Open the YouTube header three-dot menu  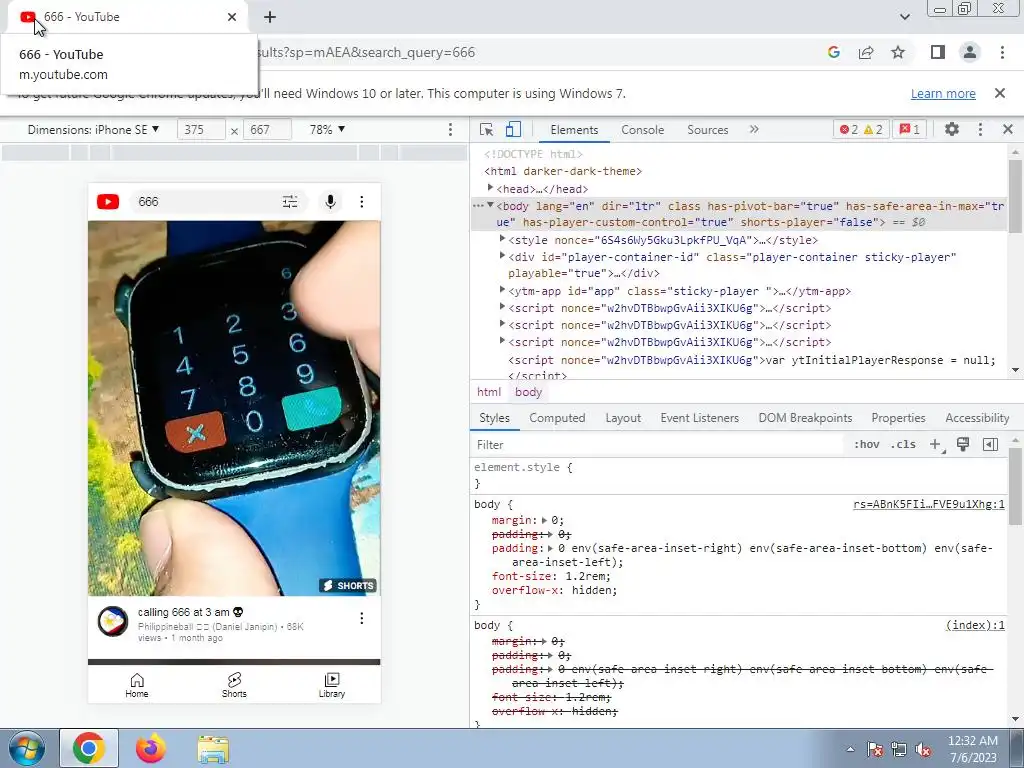coord(362,202)
